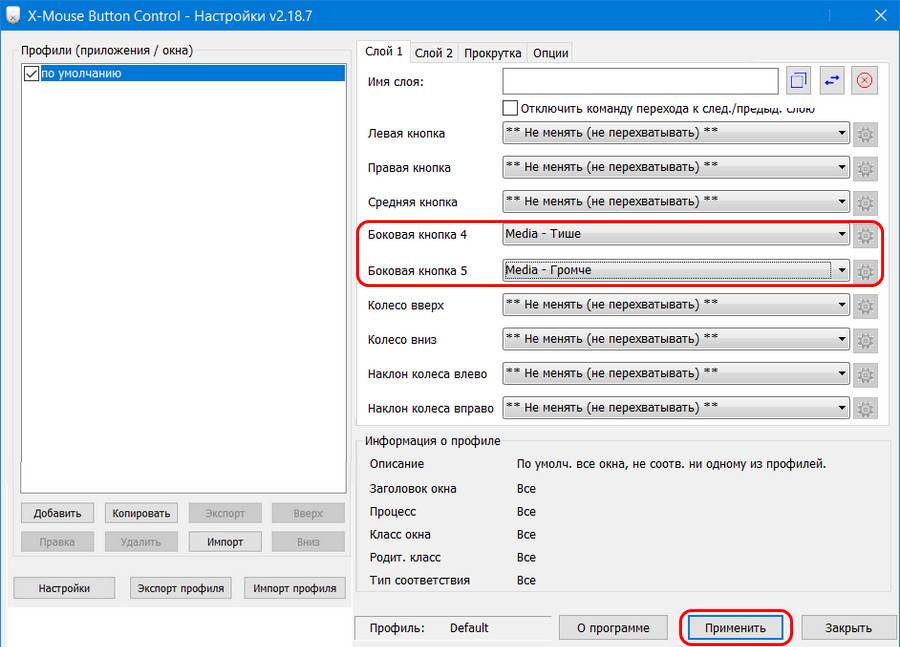This screenshot has height=647, width=900.
Task: Open gear settings for Боковая кнопка 4
Action: [866, 235]
